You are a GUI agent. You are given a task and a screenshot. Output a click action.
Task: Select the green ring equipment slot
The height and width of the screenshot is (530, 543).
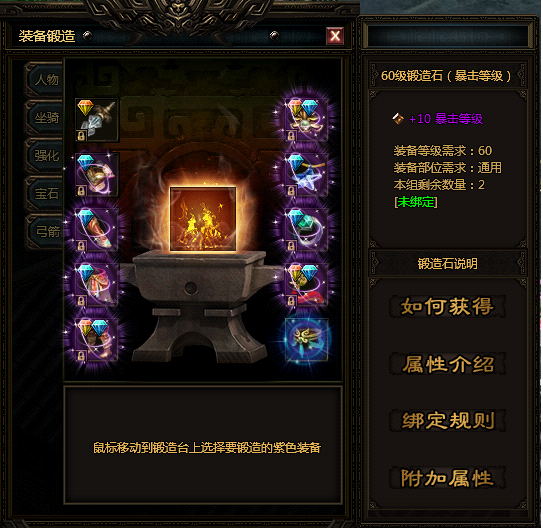coord(306,230)
